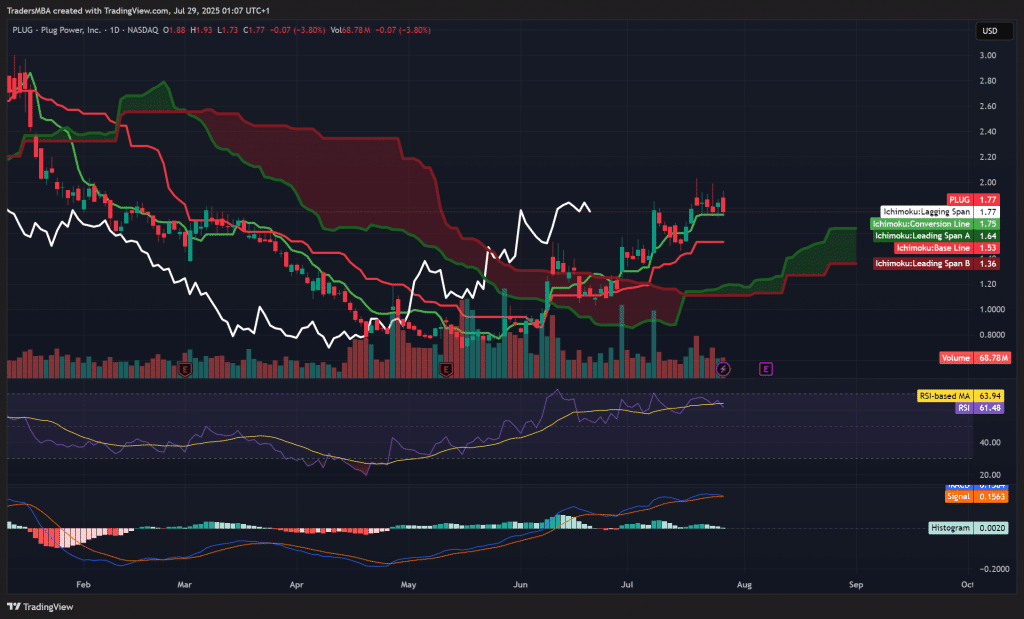Click the red earnings marker near March
Image resolution: width=1024 pixels, height=619 pixels.
point(184,370)
